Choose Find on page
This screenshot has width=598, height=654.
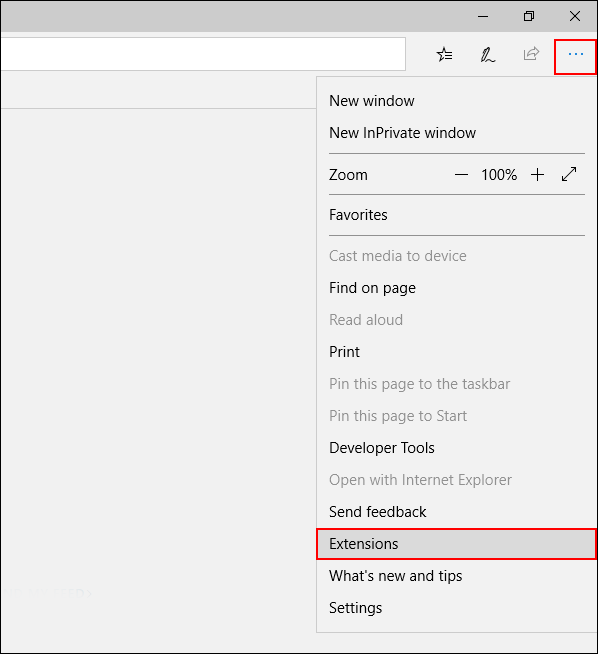coord(457,288)
